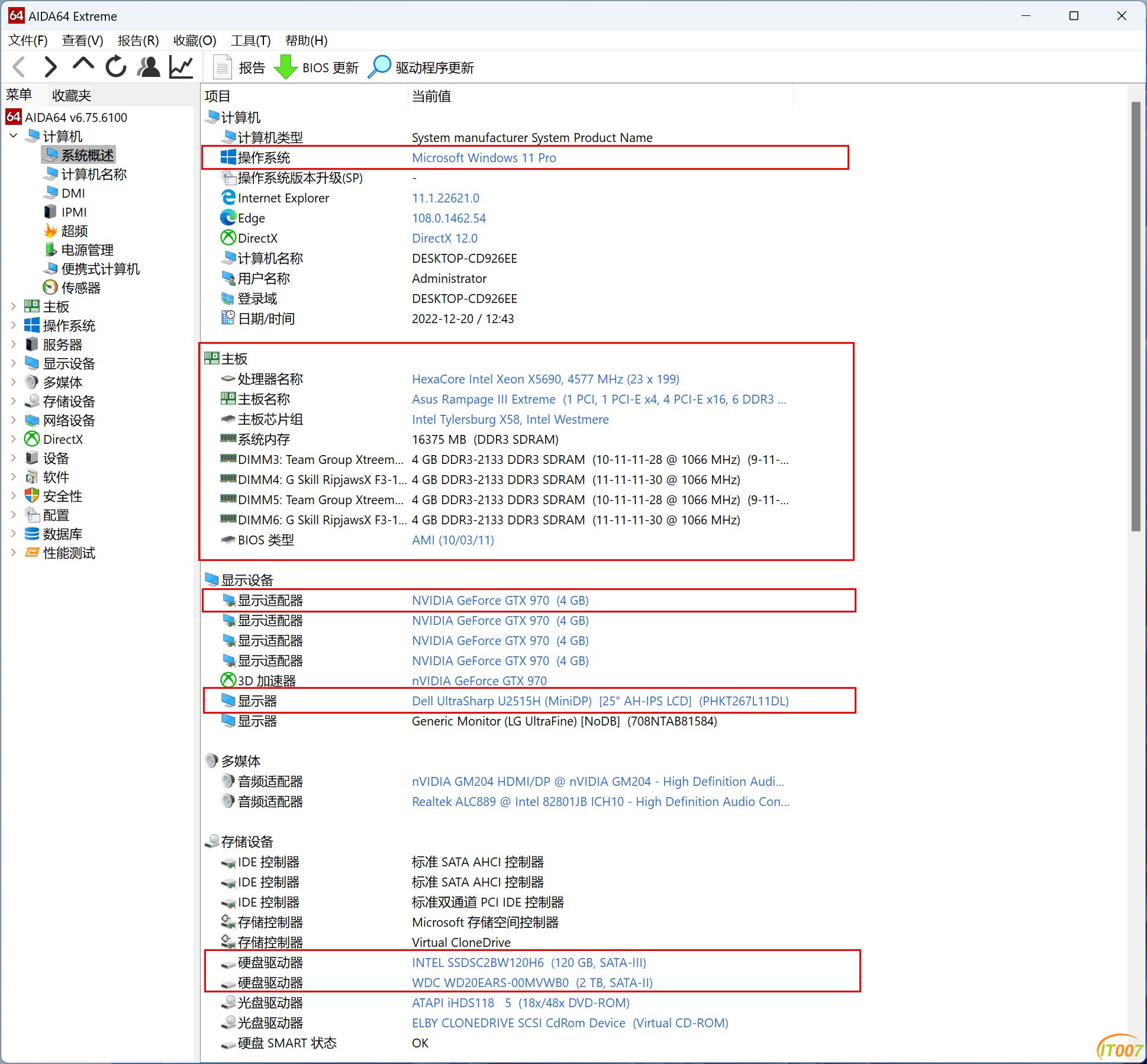Click the 项目 column header
Image resolution: width=1147 pixels, height=1064 pixels.
304,96
